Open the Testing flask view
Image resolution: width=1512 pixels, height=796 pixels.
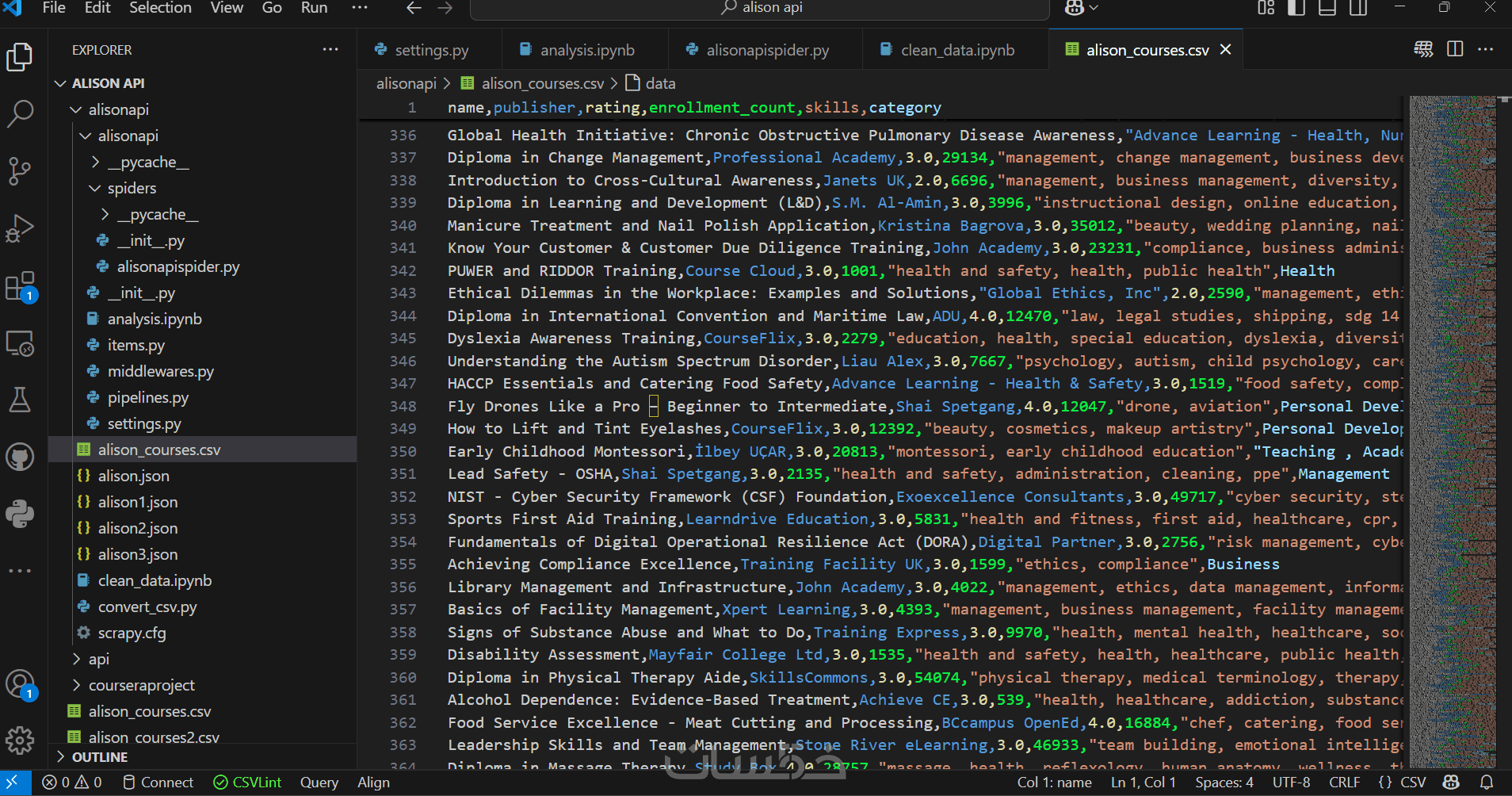tap(20, 400)
